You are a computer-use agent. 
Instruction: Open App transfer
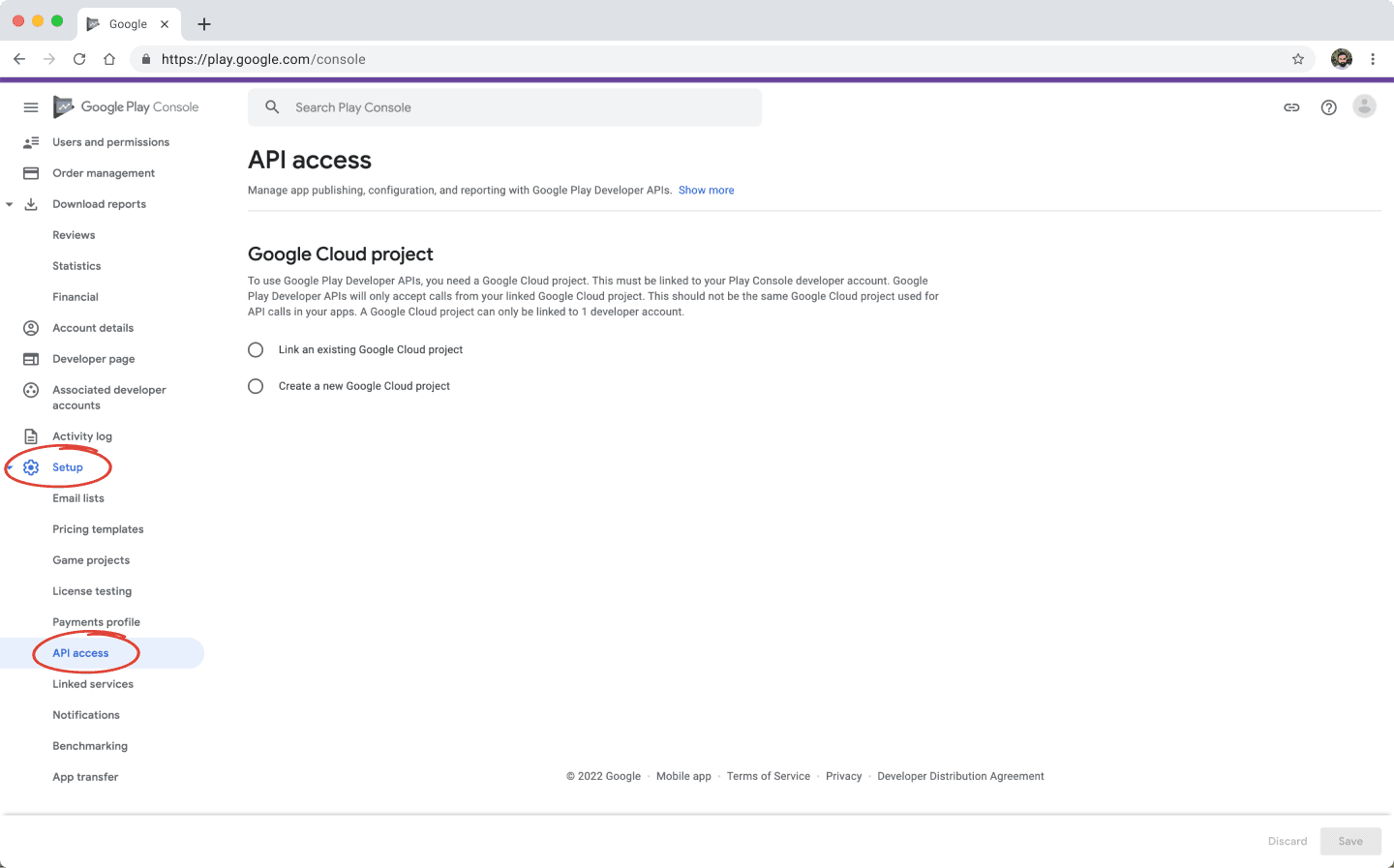coord(85,777)
